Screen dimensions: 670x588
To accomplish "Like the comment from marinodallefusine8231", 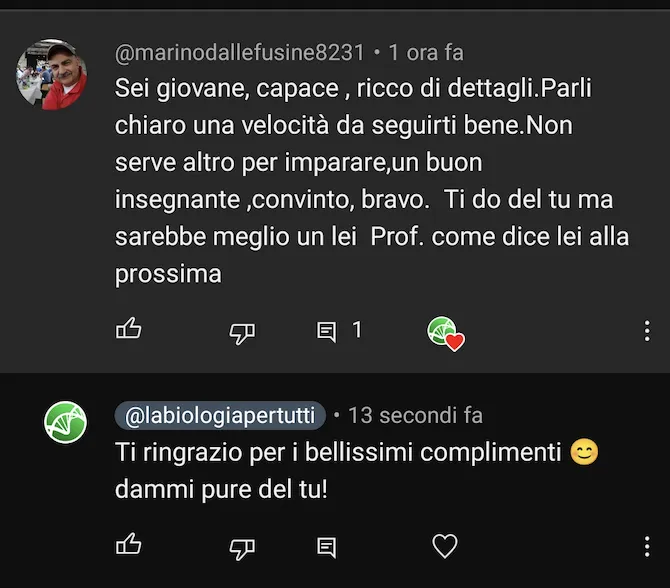I will [128, 329].
